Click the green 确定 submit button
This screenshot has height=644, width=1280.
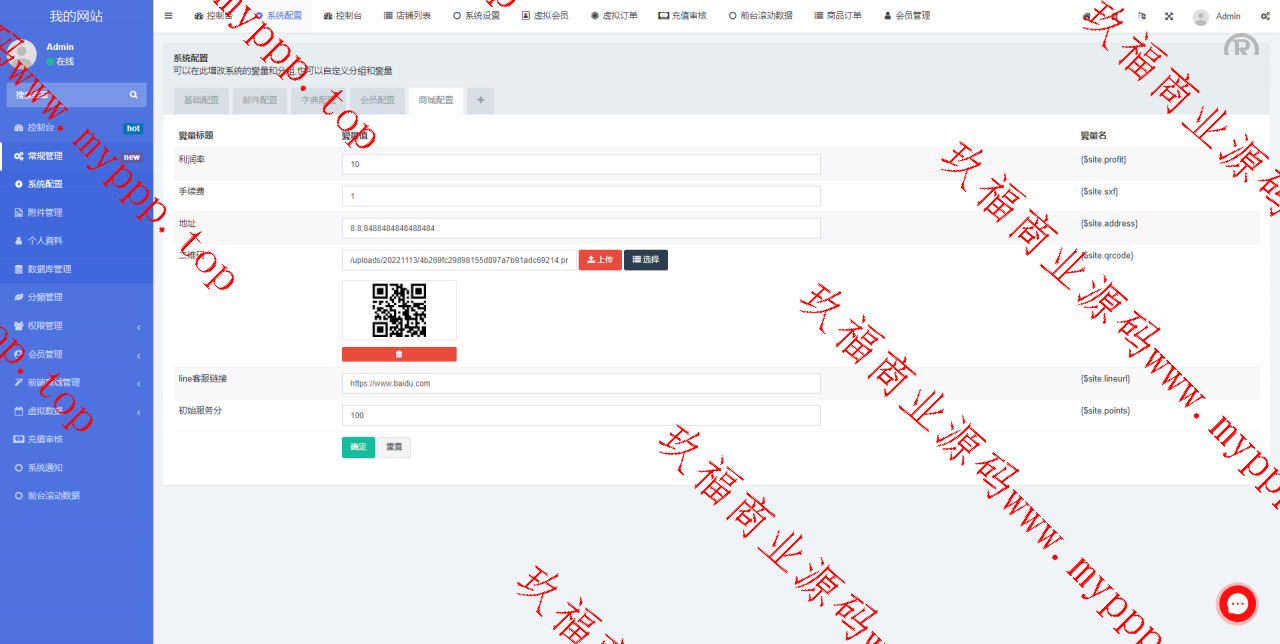click(x=358, y=447)
